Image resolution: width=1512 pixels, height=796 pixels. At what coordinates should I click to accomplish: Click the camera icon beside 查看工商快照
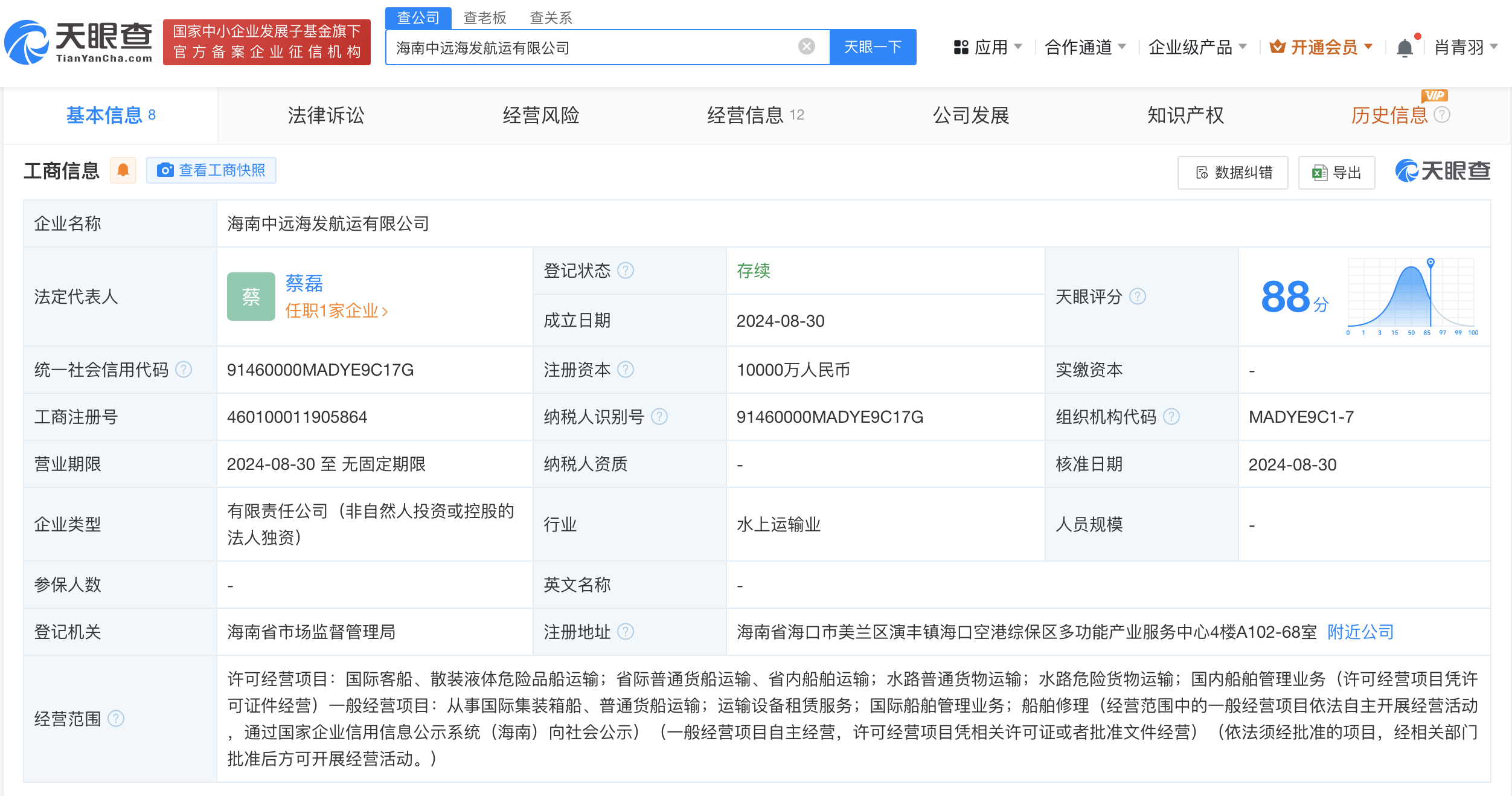coord(164,170)
